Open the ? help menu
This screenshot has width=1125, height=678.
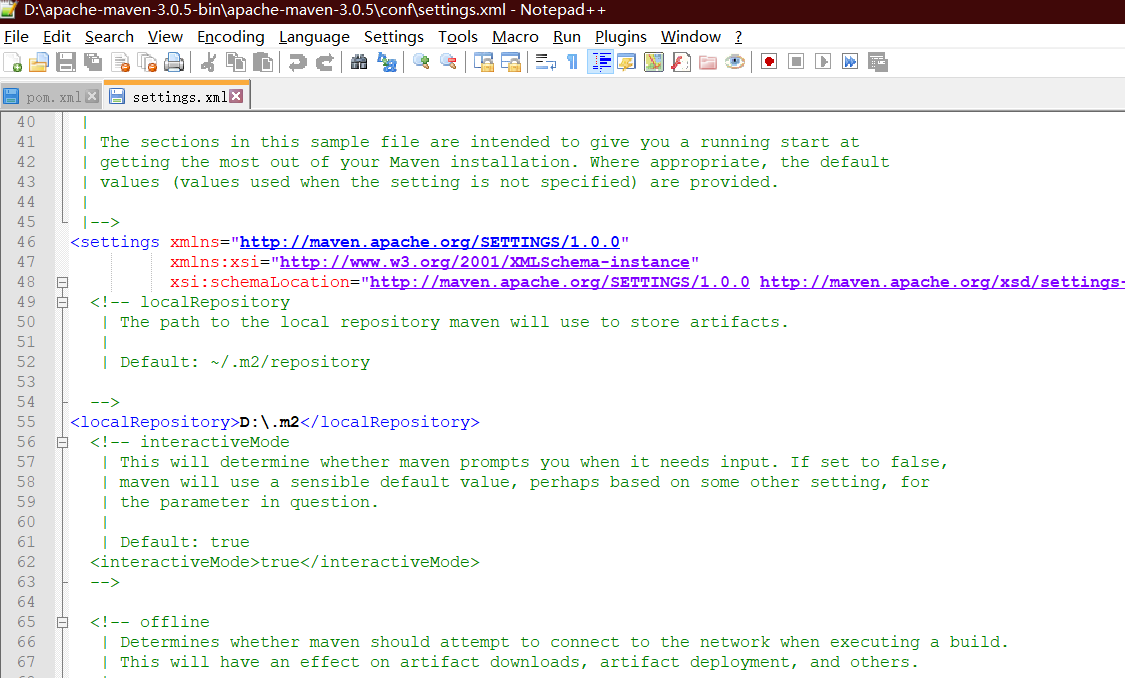pos(738,37)
